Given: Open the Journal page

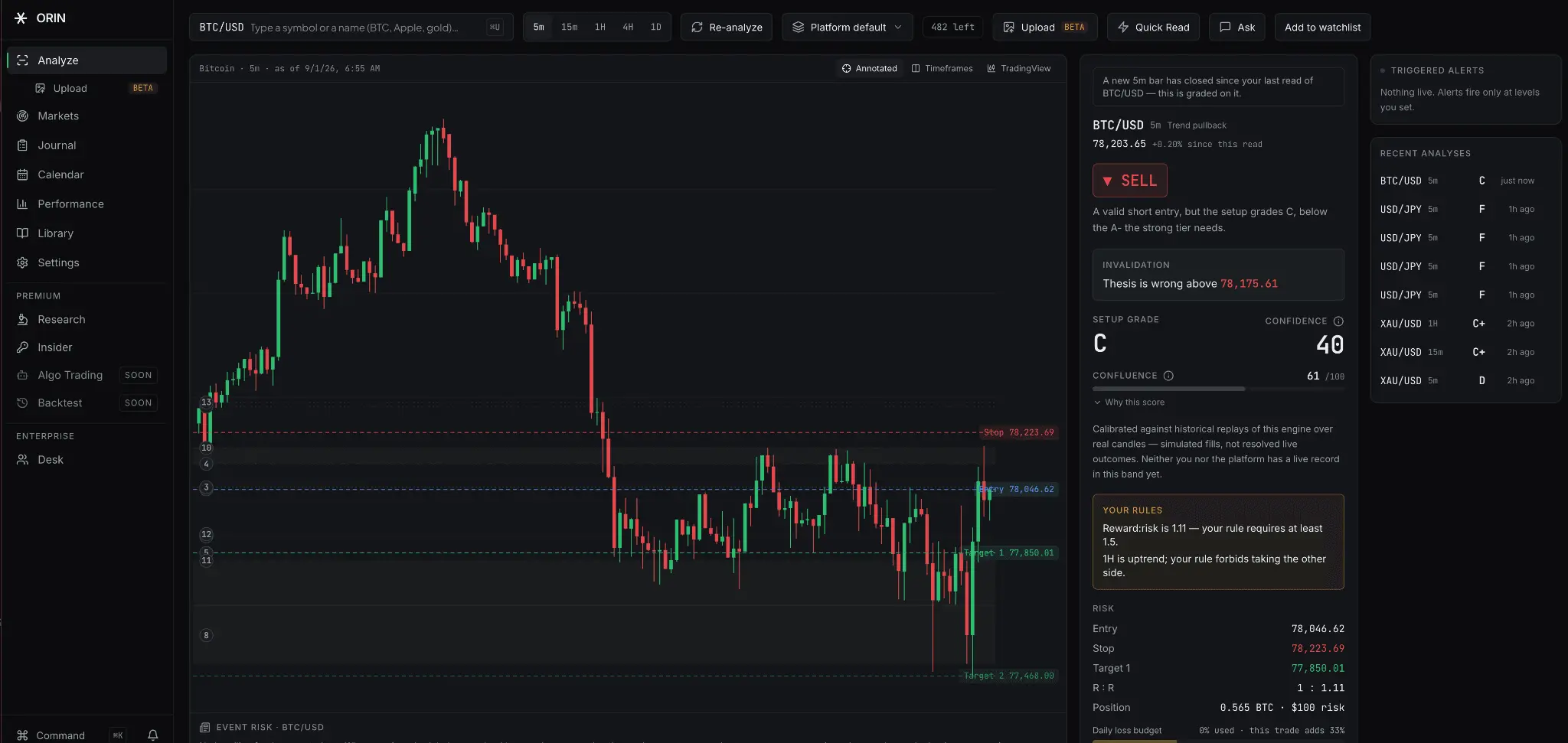Looking at the screenshot, I should (87, 145).
